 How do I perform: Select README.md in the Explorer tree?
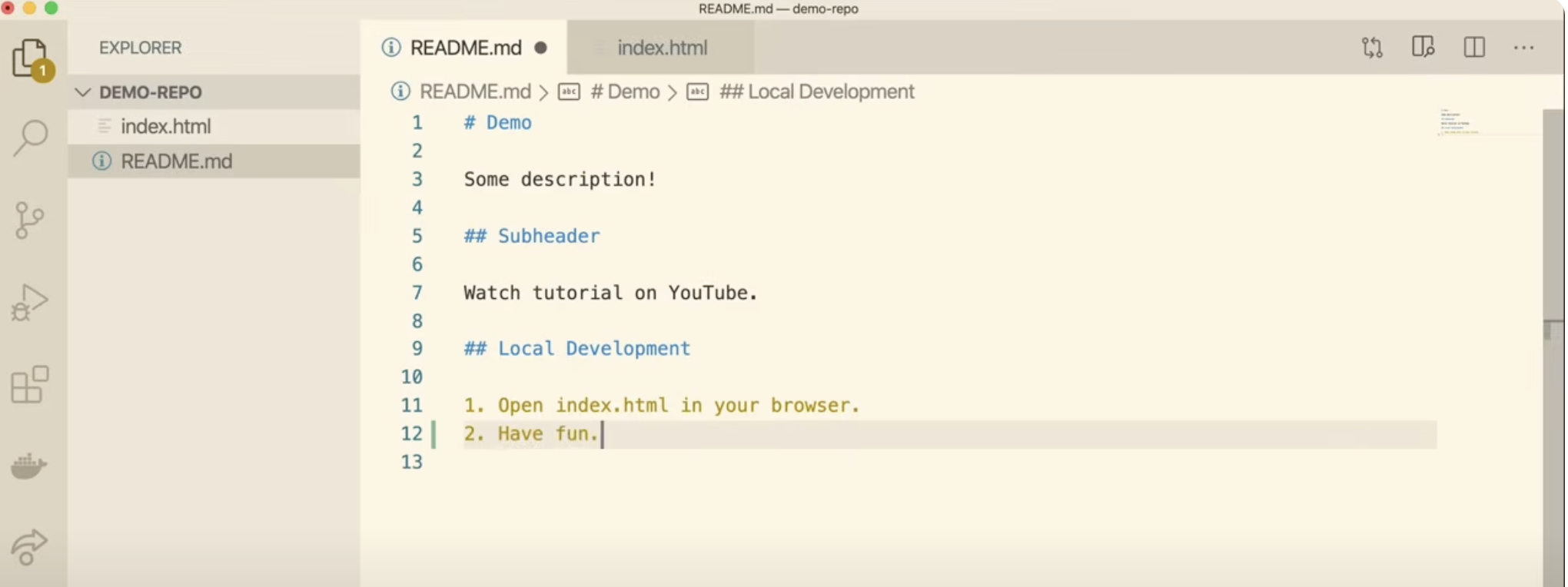point(176,161)
